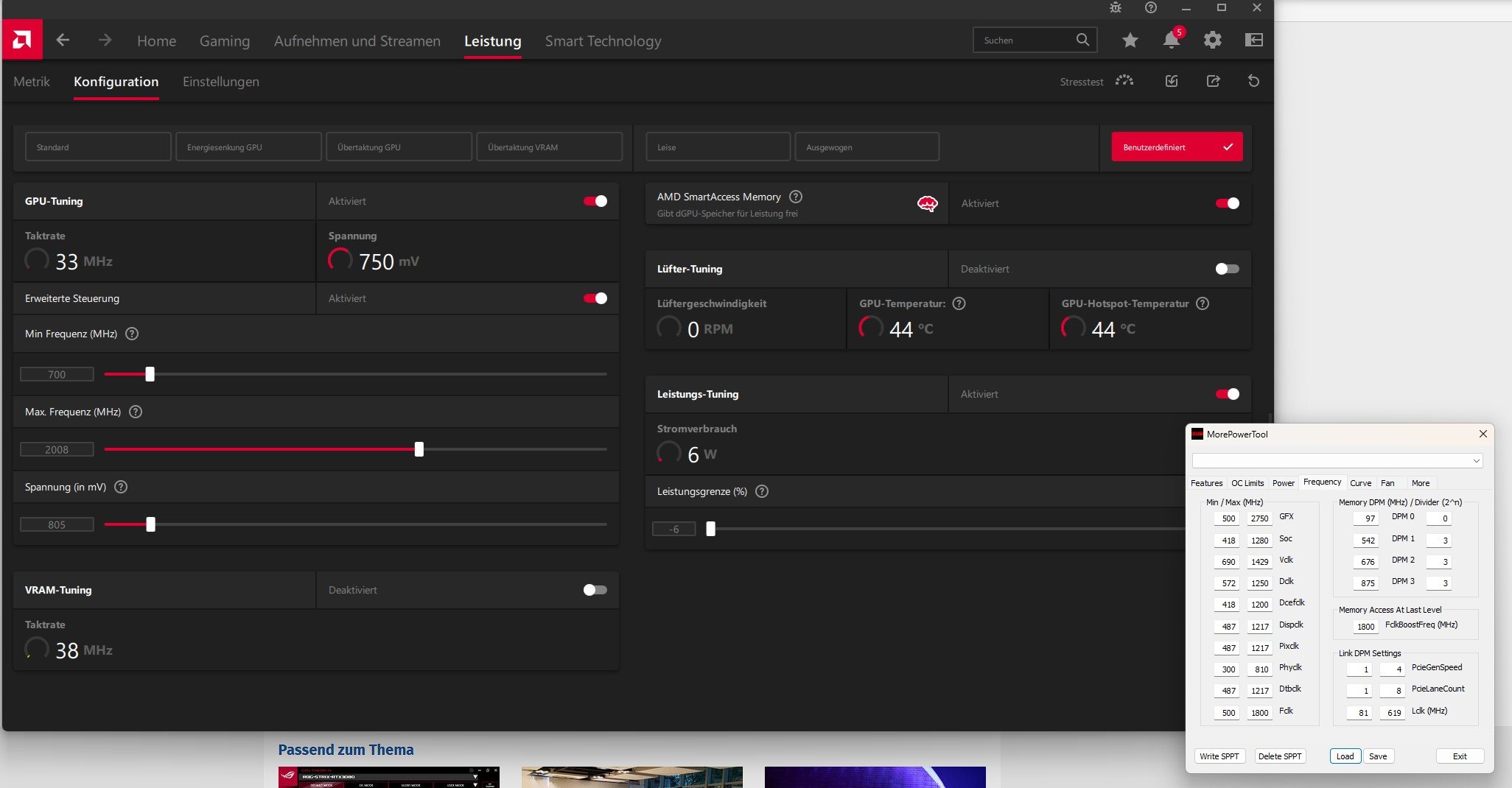Click the search magnifier icon
The image size is (1512, 788).
tap(1082, 40)
